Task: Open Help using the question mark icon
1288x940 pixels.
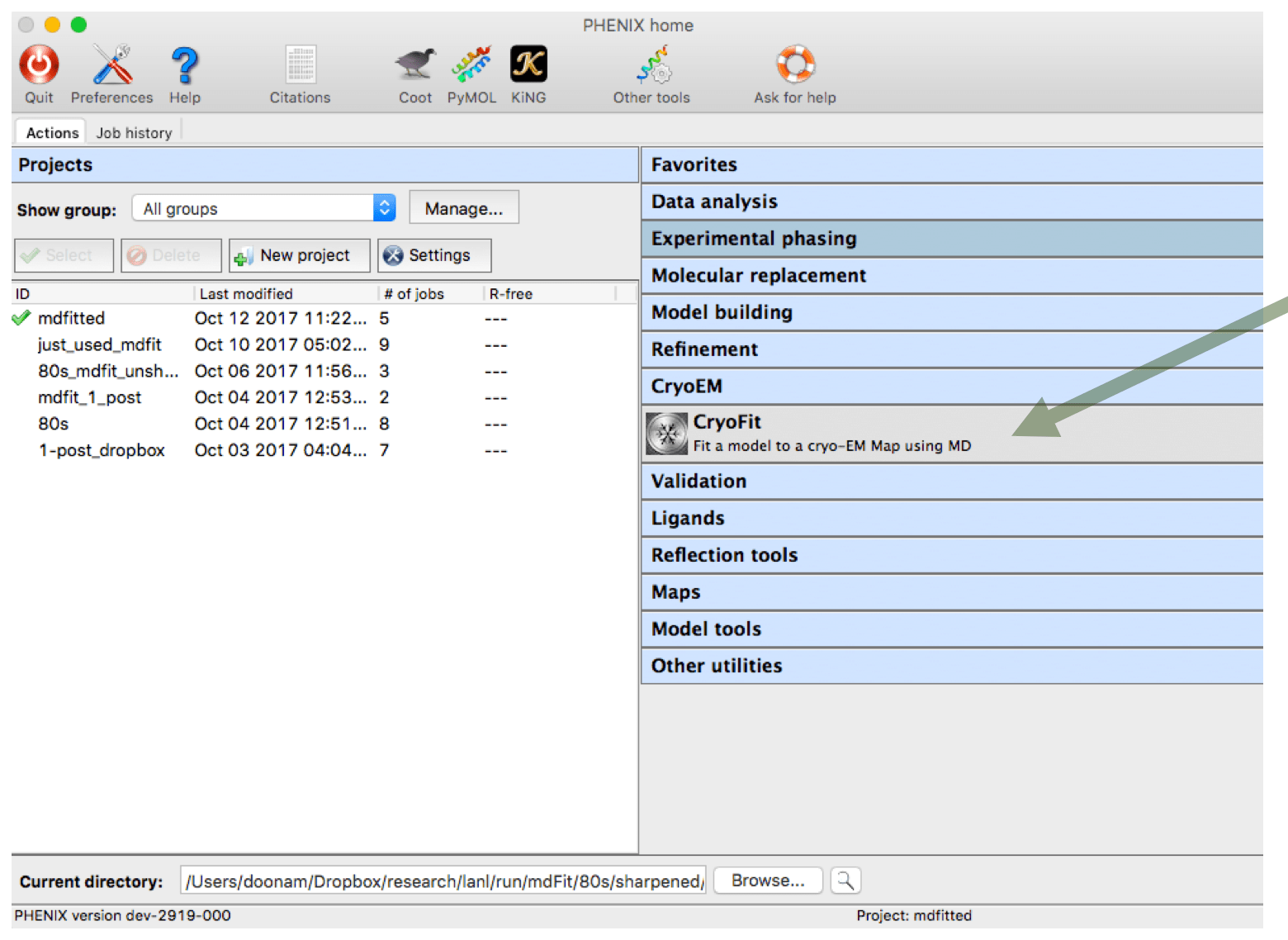Action: (x=183, y=66)
